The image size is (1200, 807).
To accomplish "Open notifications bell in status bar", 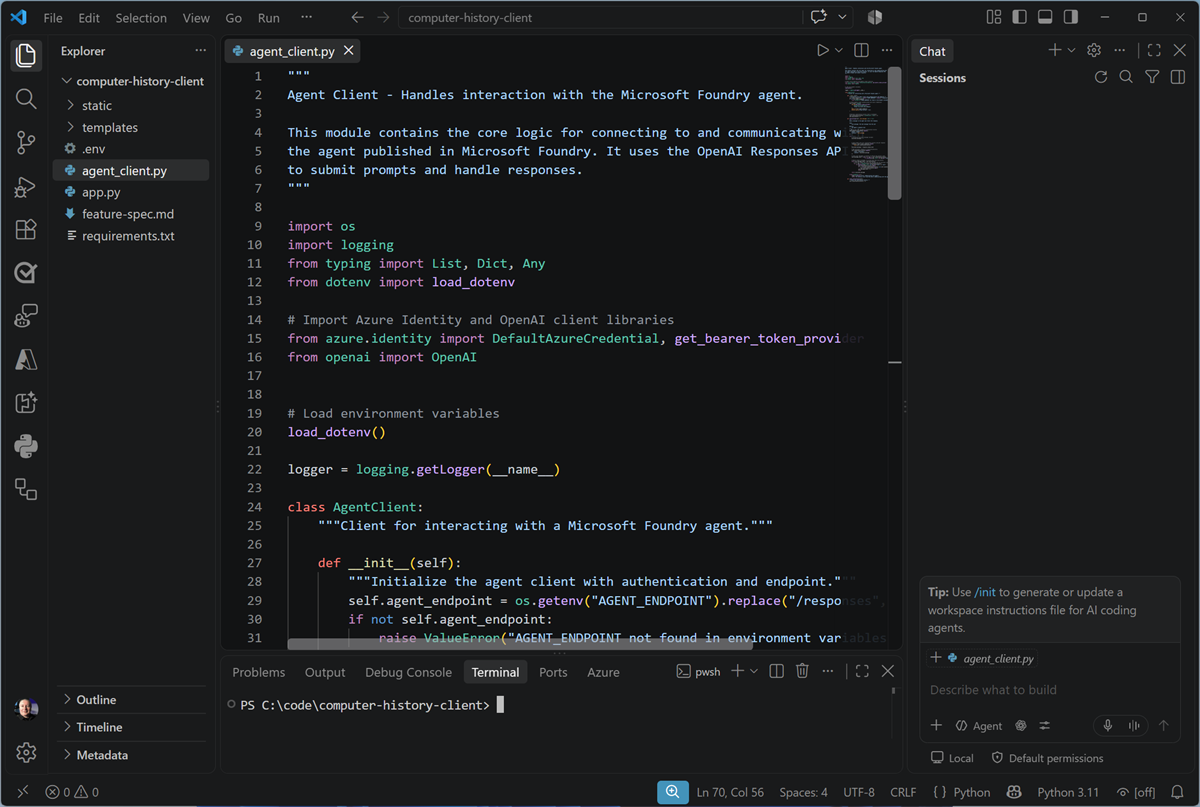I will coord(1179,792).
